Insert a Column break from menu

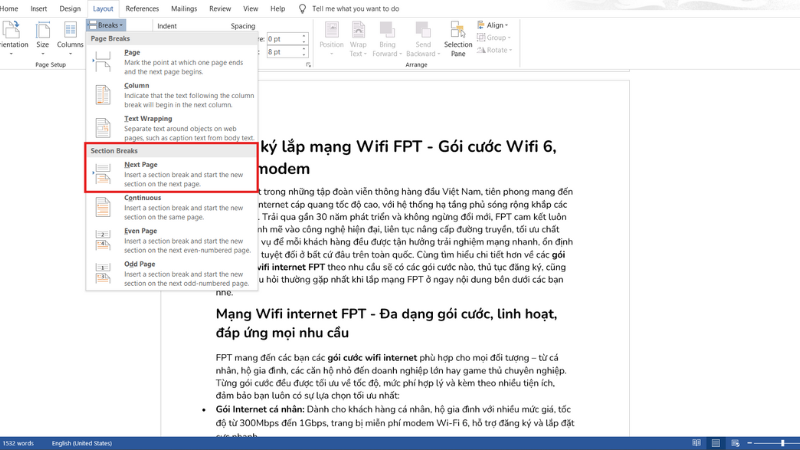point(171,95)
